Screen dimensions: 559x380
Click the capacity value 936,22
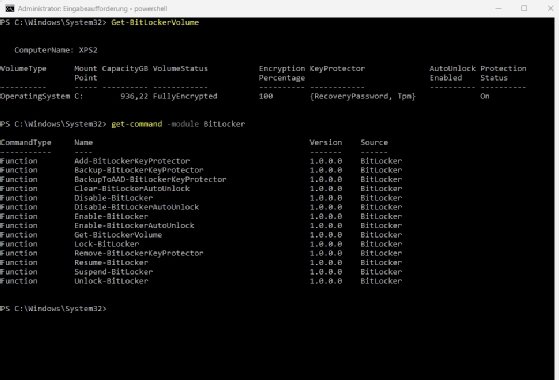point(134,96)
